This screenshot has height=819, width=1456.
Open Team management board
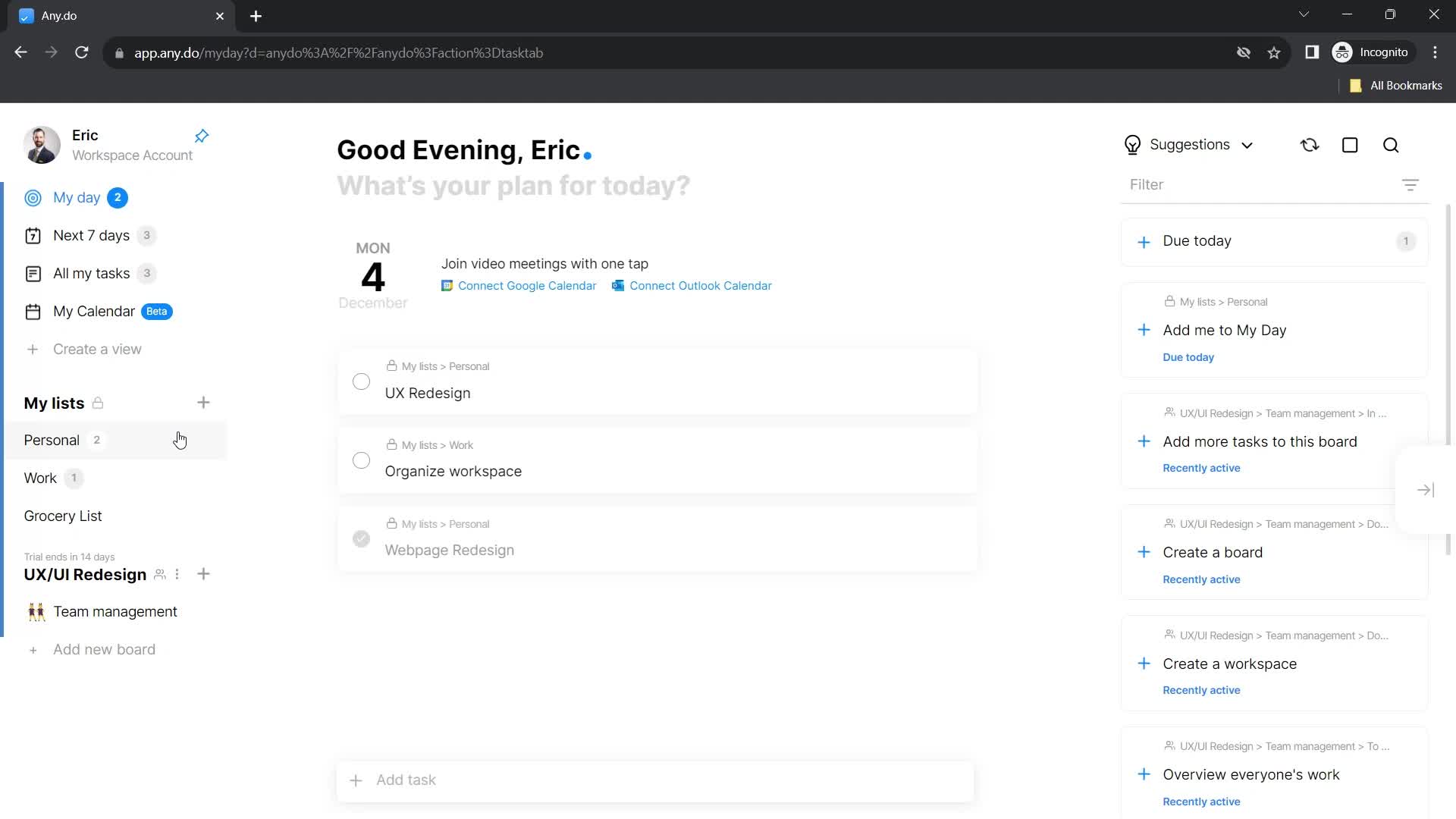[x=115, y=611]
